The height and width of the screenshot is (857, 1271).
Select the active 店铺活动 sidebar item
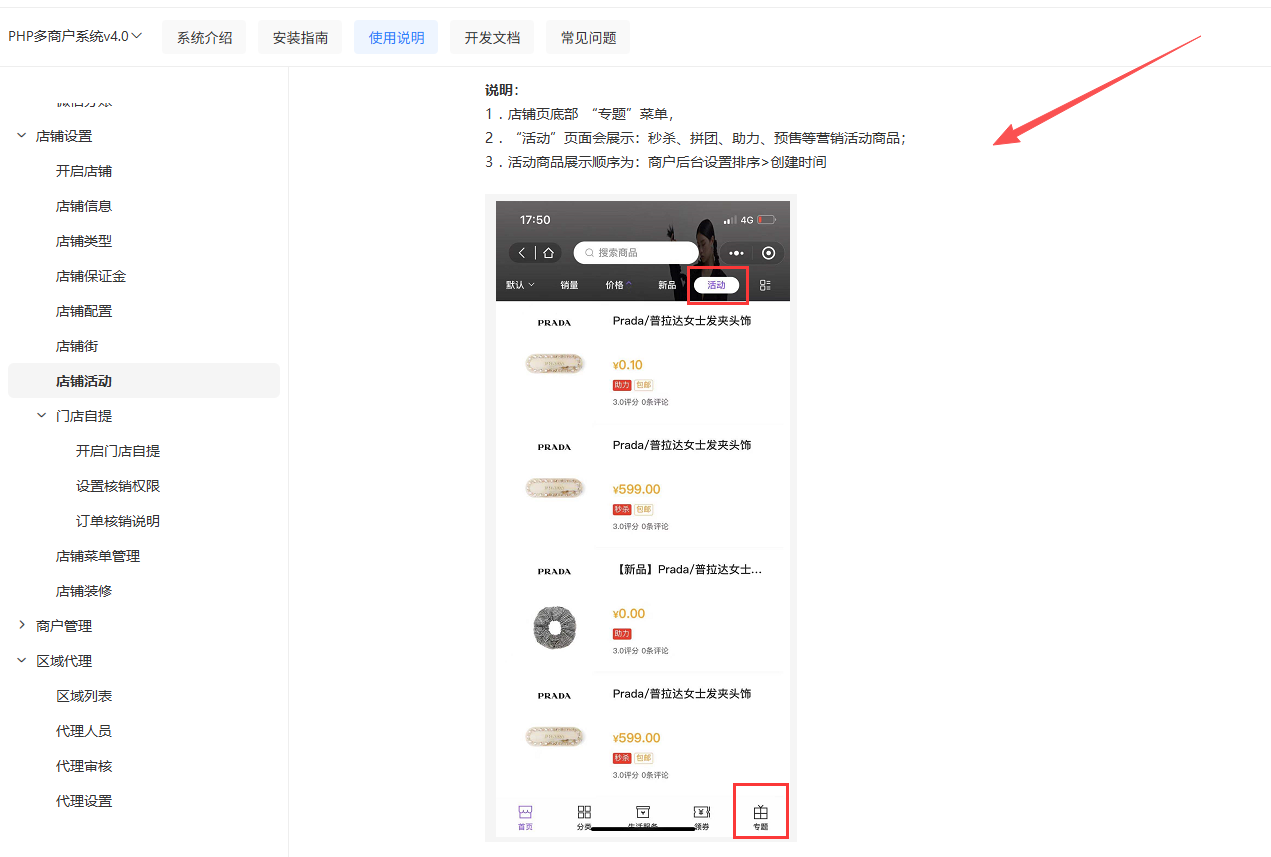click(x=144, y=381)
